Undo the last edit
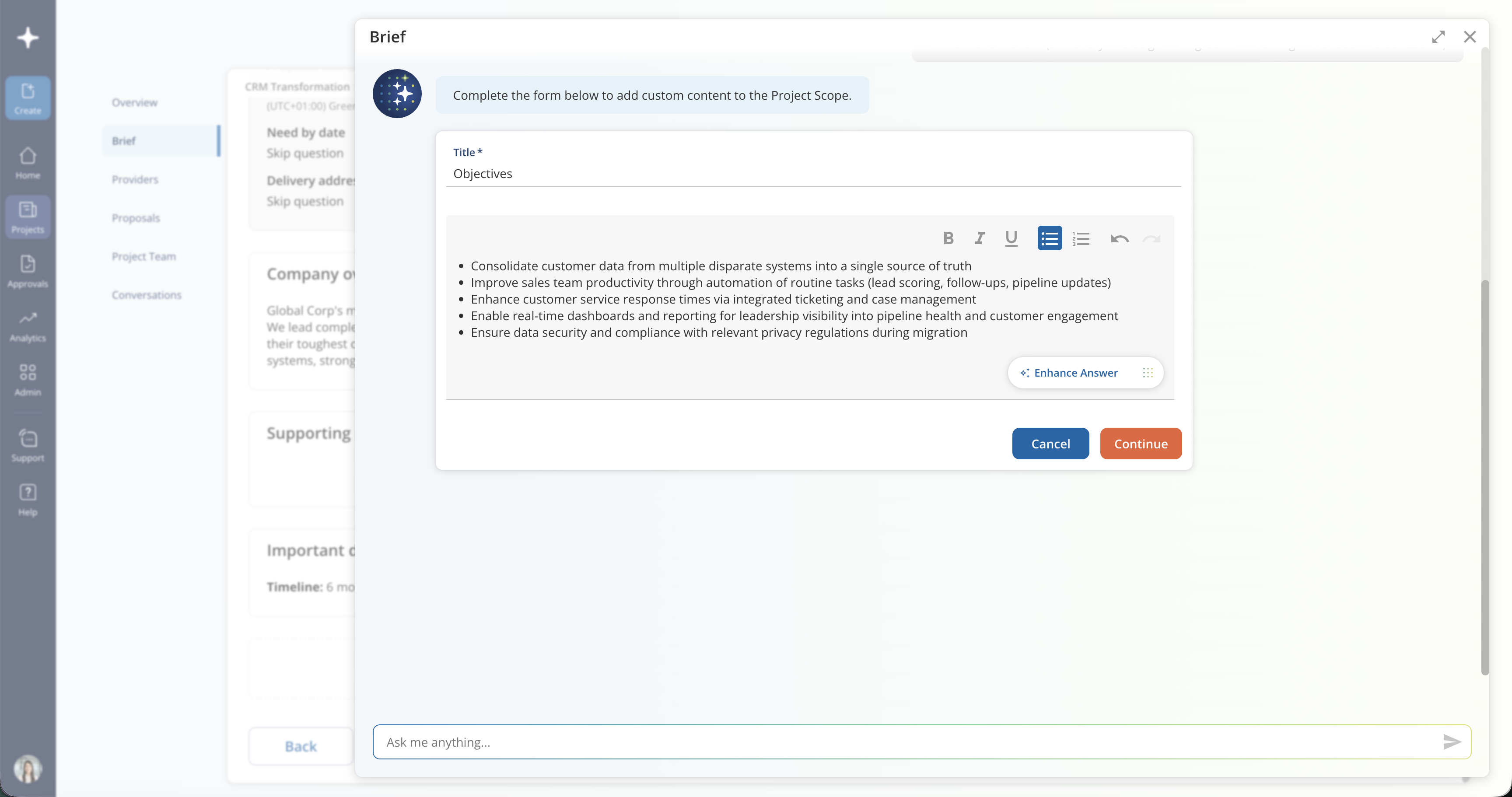This screenshot has width=1512, height=797. click(1119, 238)
